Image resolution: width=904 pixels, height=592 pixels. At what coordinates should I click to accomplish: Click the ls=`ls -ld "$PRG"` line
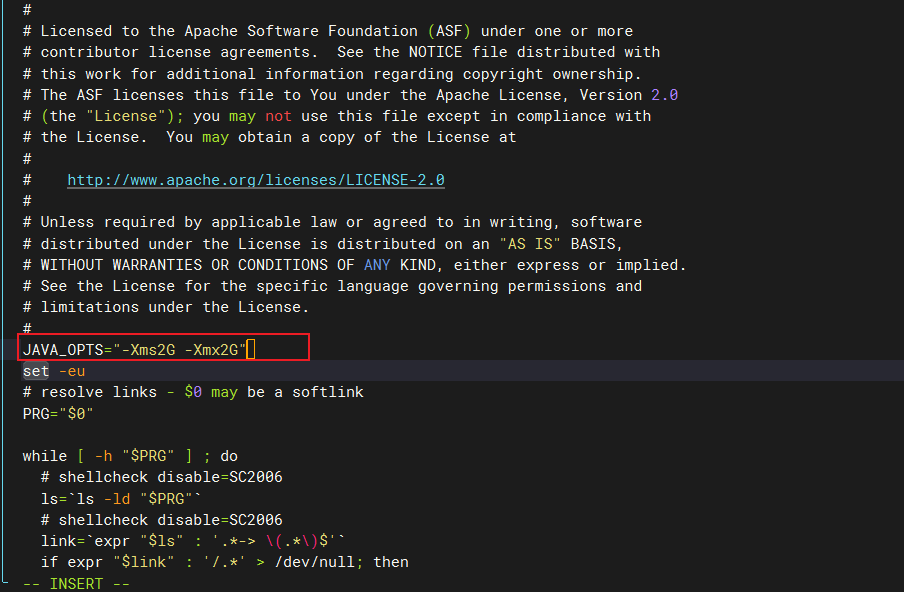(120, 499)
